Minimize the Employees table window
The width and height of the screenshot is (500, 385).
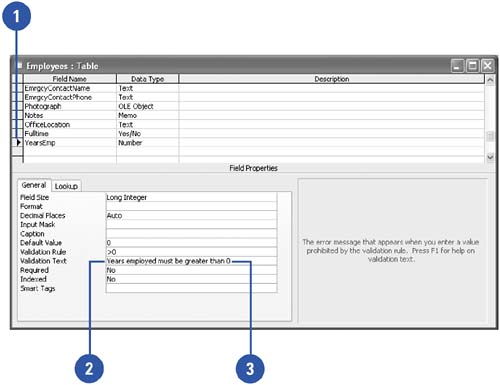pyautogui.click(x=457, y=66)
